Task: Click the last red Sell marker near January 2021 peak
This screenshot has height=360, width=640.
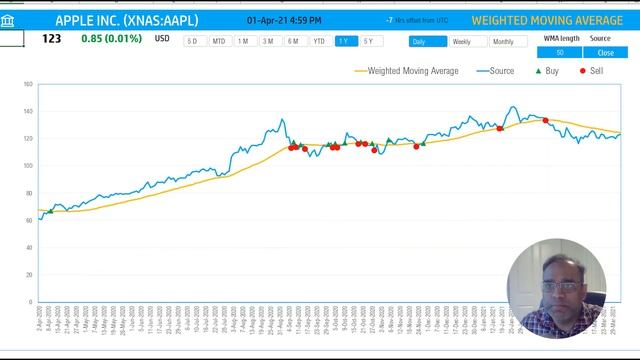Action: [545, 120]
